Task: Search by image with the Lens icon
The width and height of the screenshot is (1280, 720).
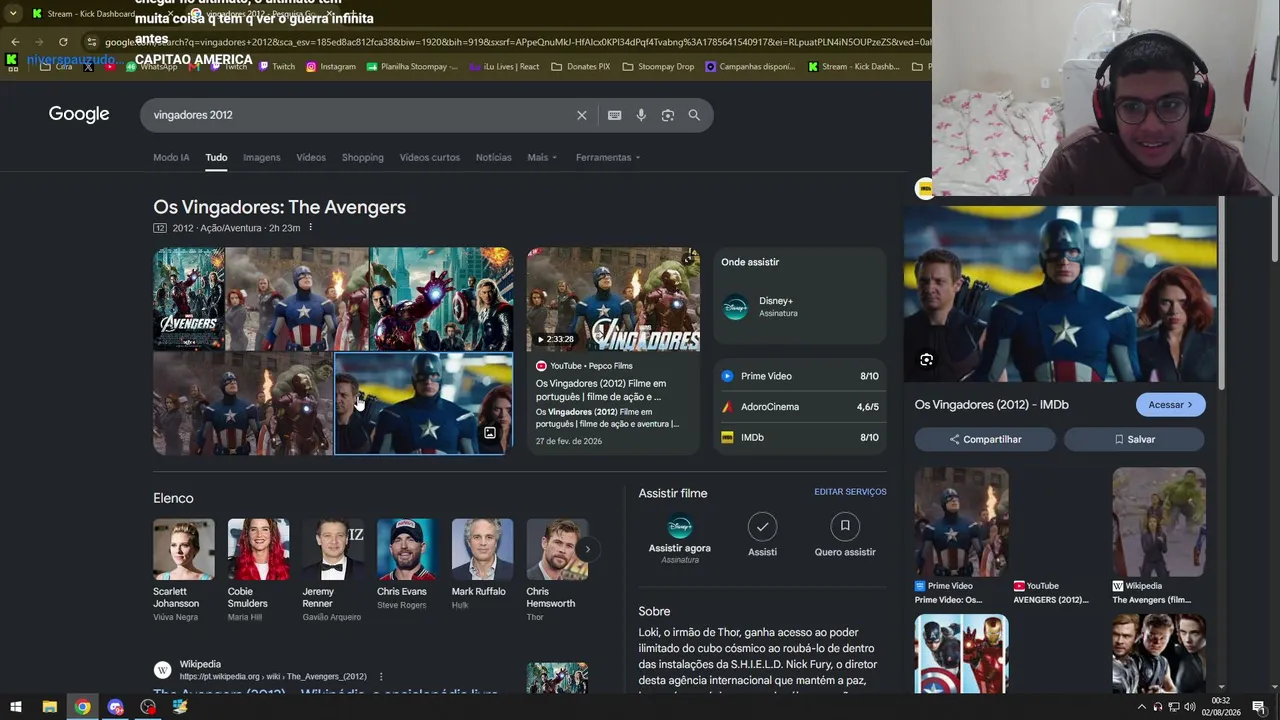Action: 668,115
